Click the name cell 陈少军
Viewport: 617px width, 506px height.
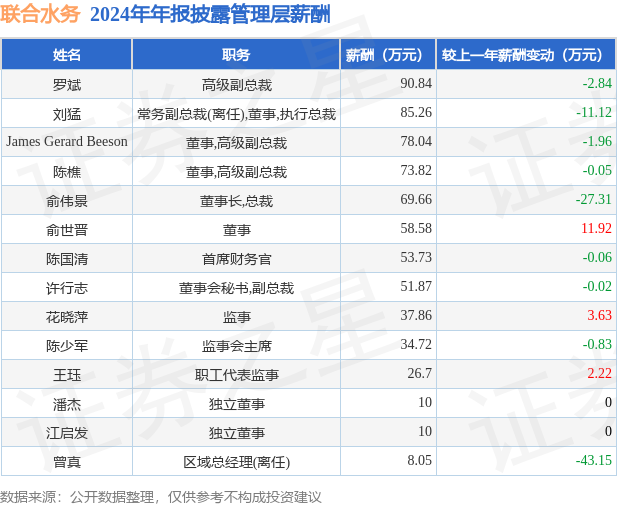tap(67, 346)
